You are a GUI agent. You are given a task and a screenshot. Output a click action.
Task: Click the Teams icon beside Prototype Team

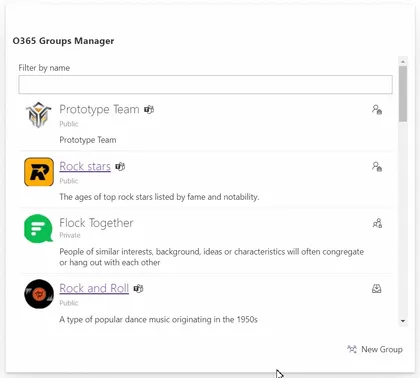pos(149,109)
